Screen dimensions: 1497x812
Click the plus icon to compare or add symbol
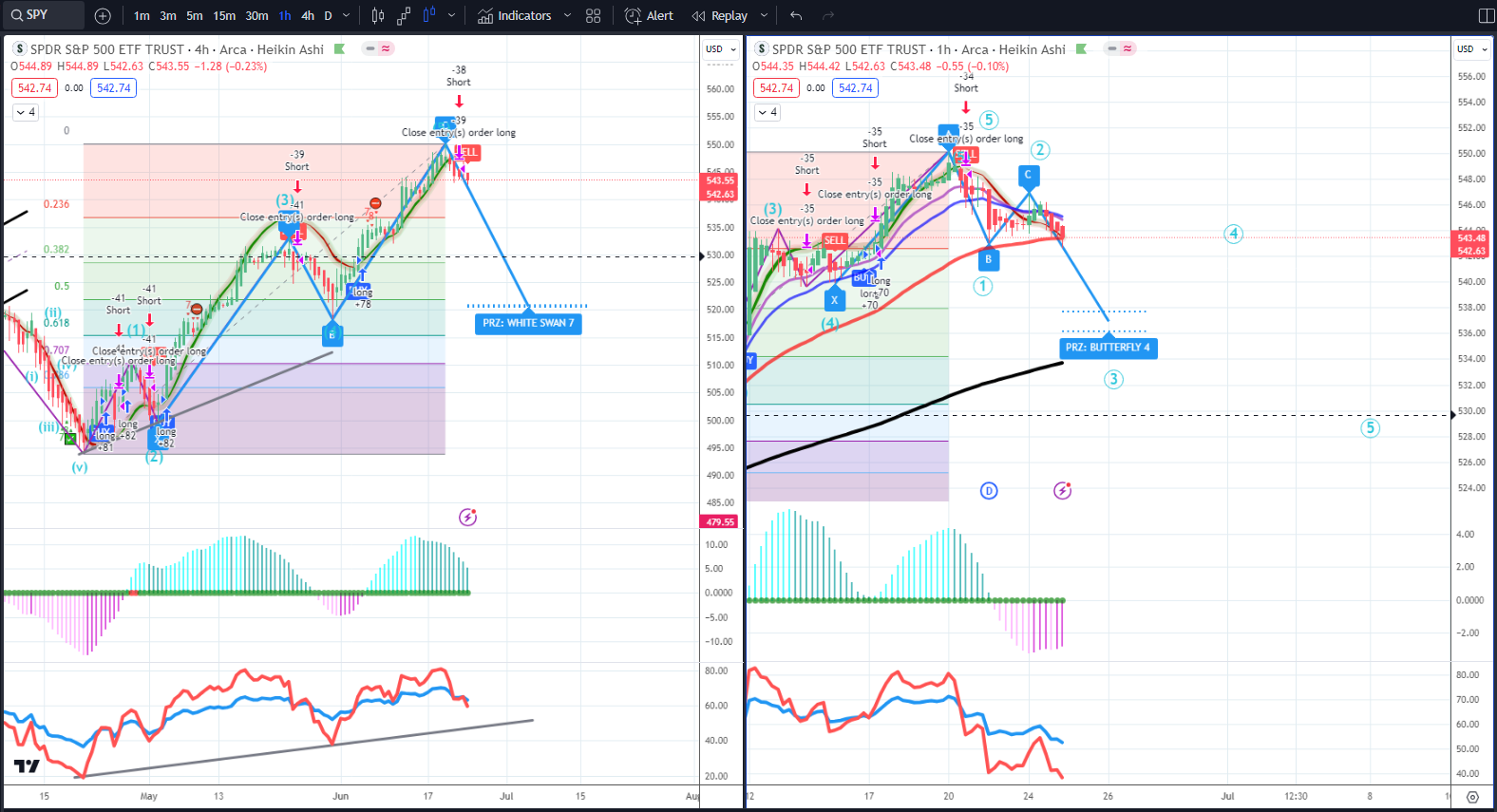[103, 15]
